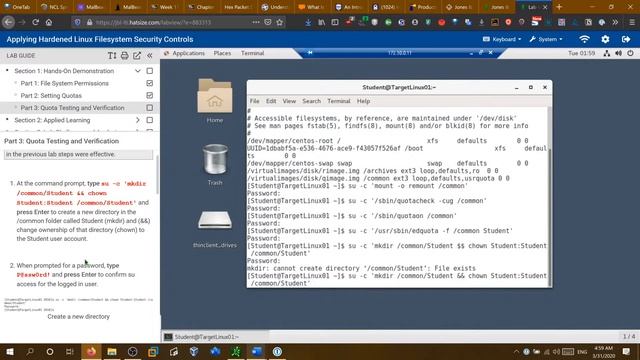Check Section 2 Applied Learning checkbox
Screen dimensions: 640x360
pyautogui.click(x=150, y=120)
